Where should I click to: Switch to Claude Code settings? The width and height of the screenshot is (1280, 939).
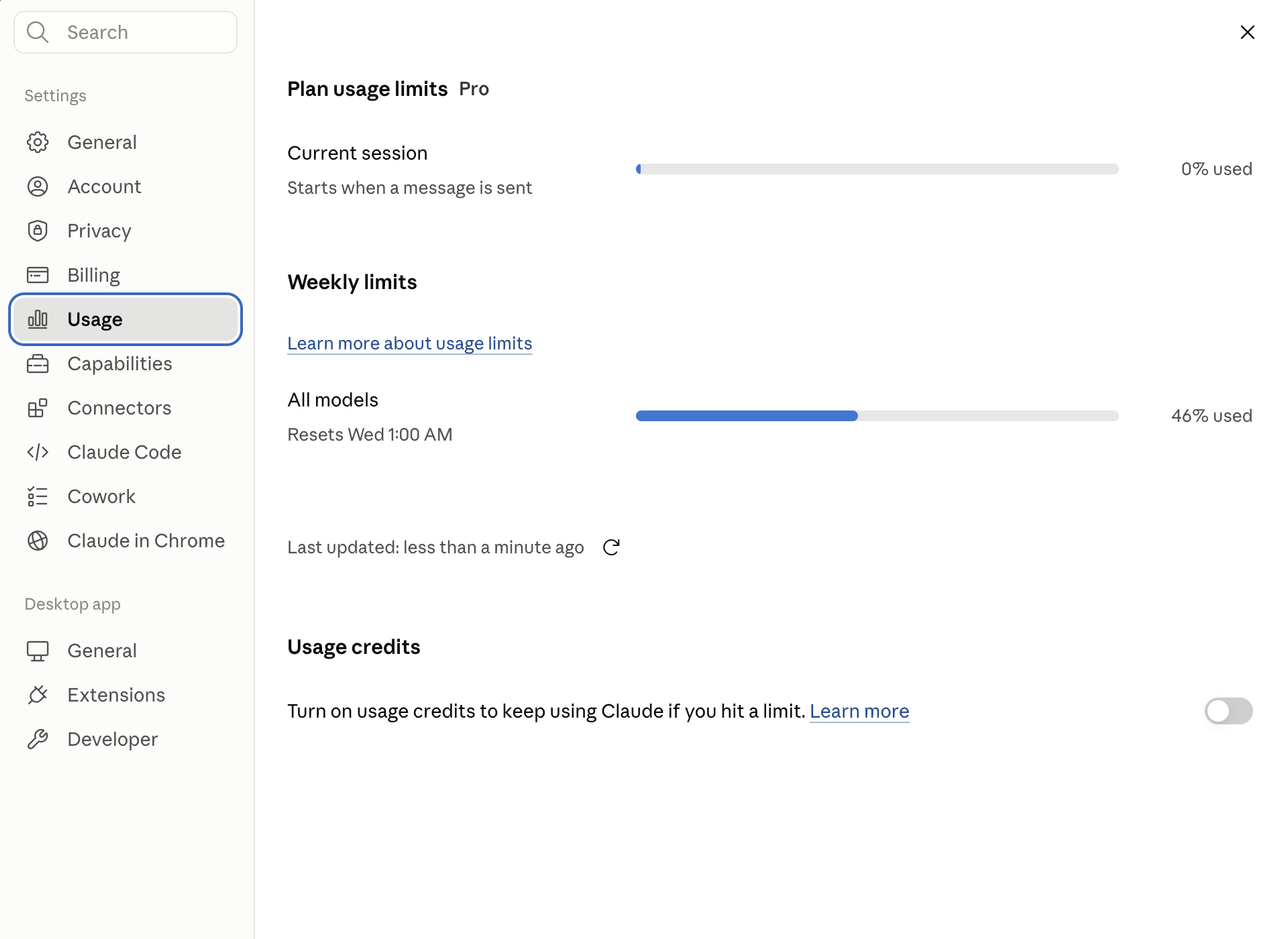126,452
